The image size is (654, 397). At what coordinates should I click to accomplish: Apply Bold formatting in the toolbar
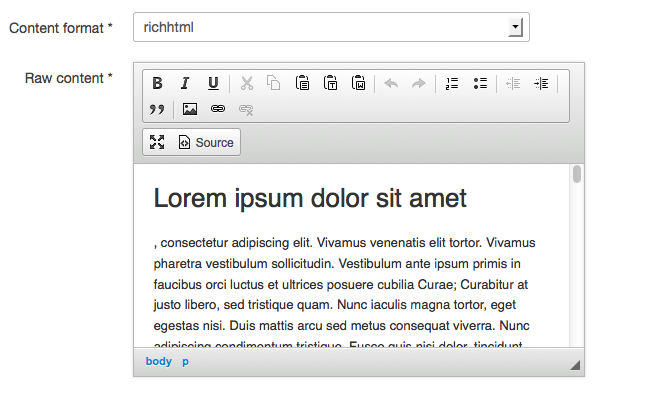click(157, 83)
